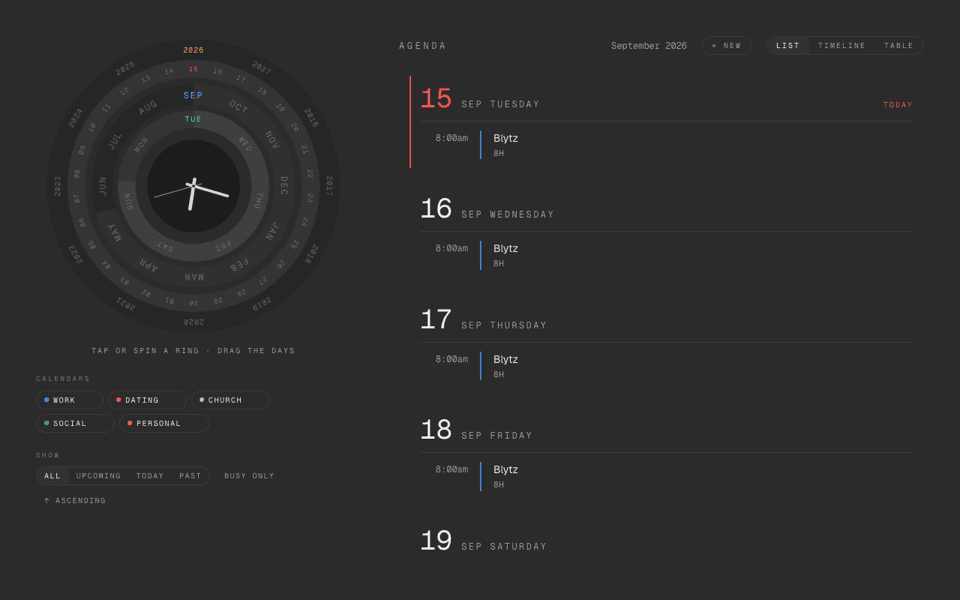960x600 pixels.
Task: Select year 2027 on the outer ring
Action: click(x=261, y=67)
